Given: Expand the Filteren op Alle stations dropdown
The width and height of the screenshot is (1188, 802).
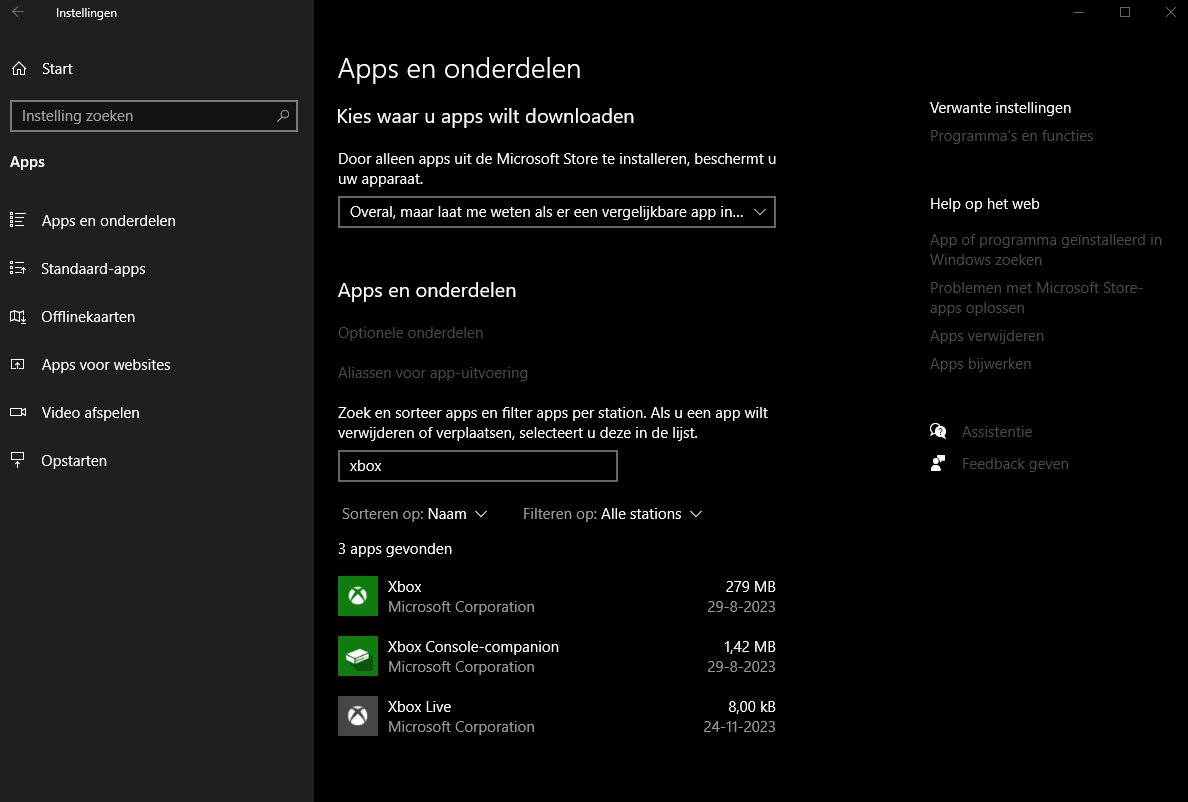Looking at the screenshot, I should pos(612,514).
